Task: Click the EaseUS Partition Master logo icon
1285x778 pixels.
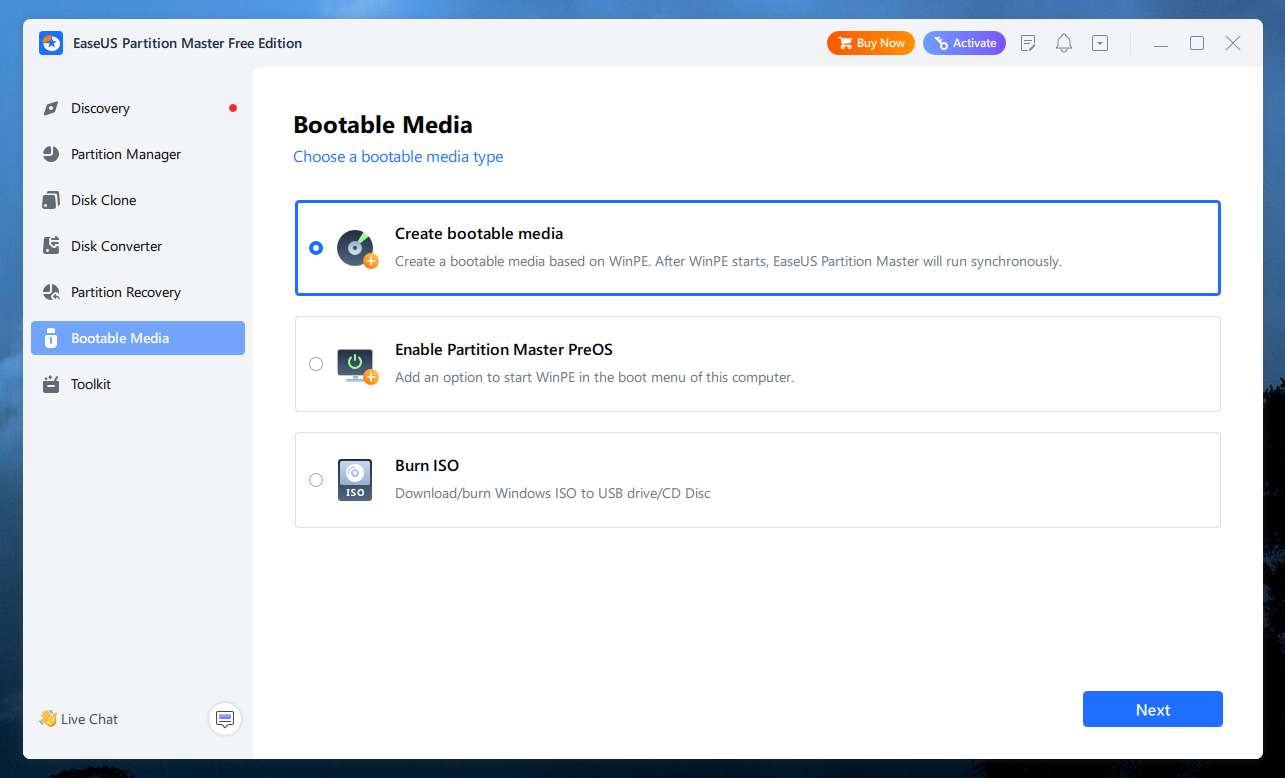Action: click(51, 43)
